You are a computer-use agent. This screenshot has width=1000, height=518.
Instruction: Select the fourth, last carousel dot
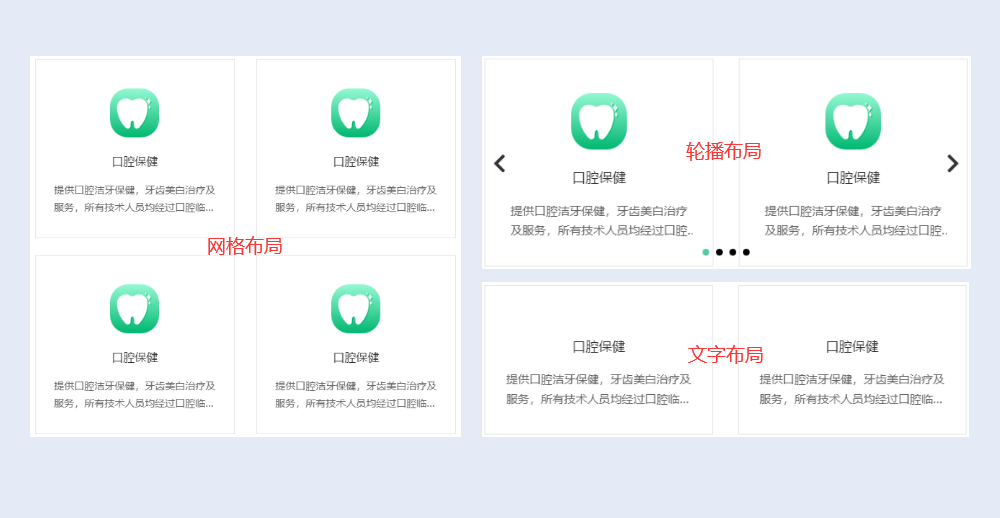tap(746, 252)
